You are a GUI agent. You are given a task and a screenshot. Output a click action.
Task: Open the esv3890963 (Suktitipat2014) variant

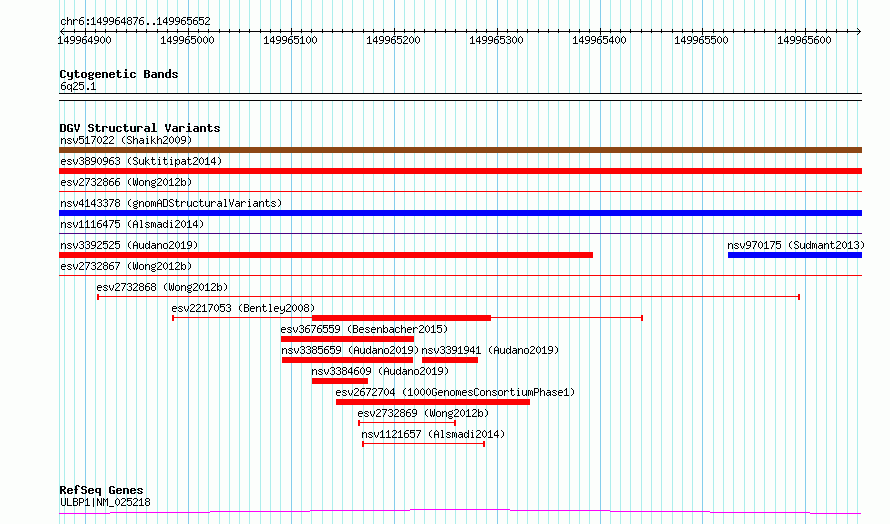[141, 161]
